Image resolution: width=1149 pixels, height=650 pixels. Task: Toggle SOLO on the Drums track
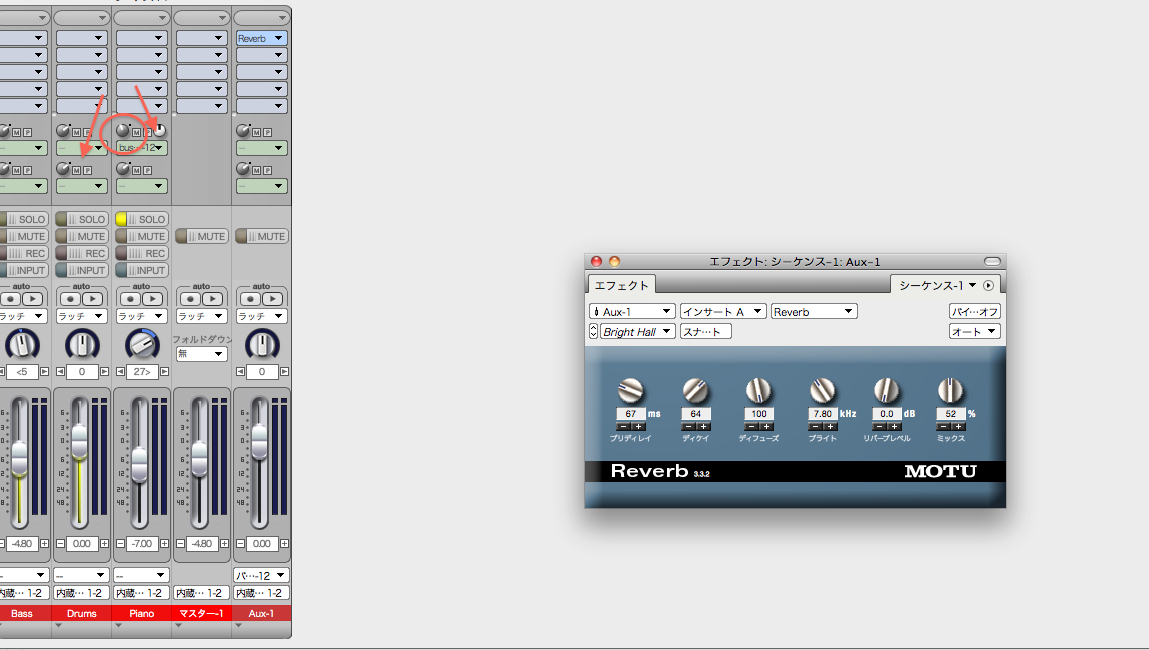tap(82, 219)
